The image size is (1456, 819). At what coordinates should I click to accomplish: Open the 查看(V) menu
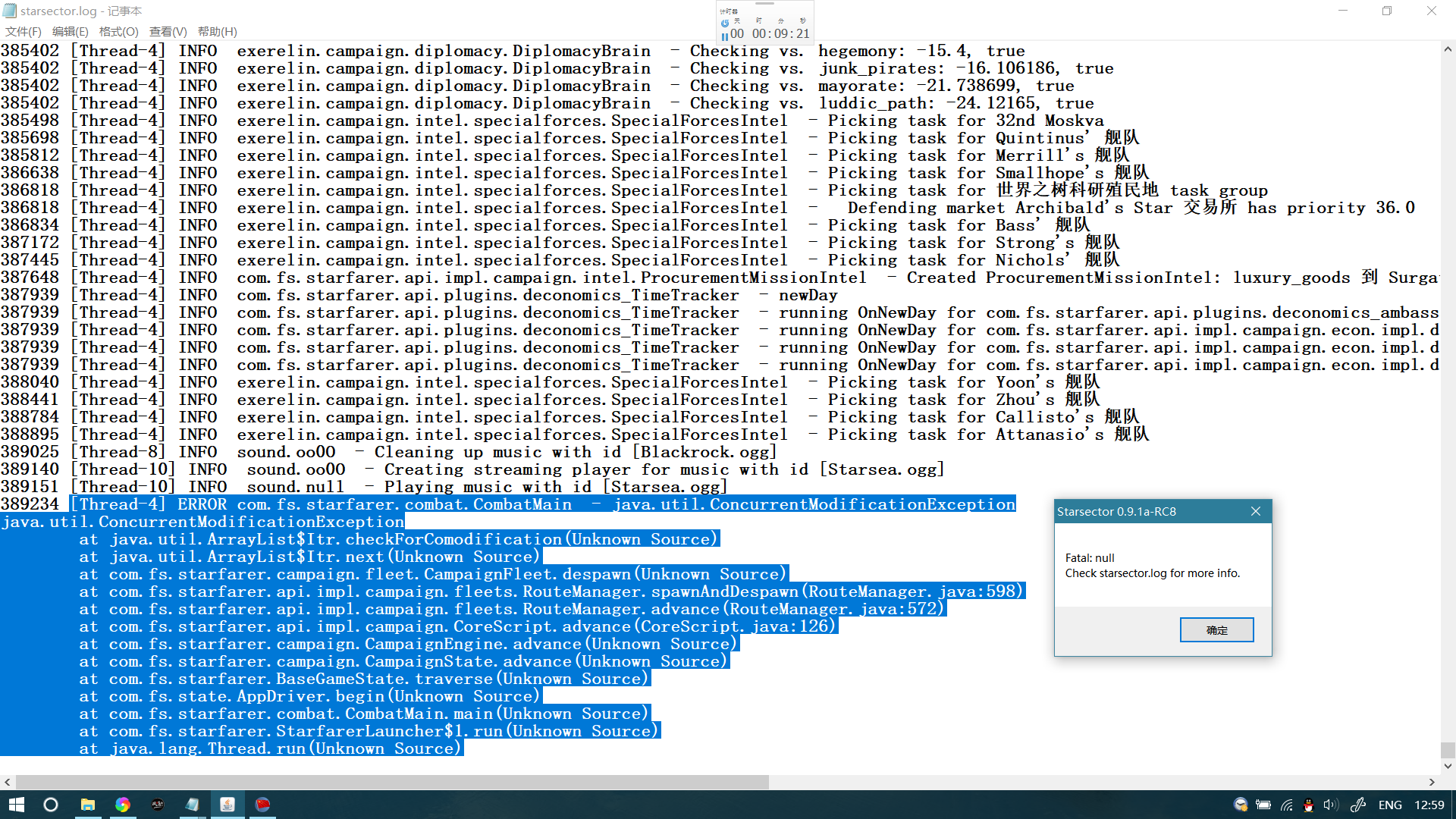(168, 32)
